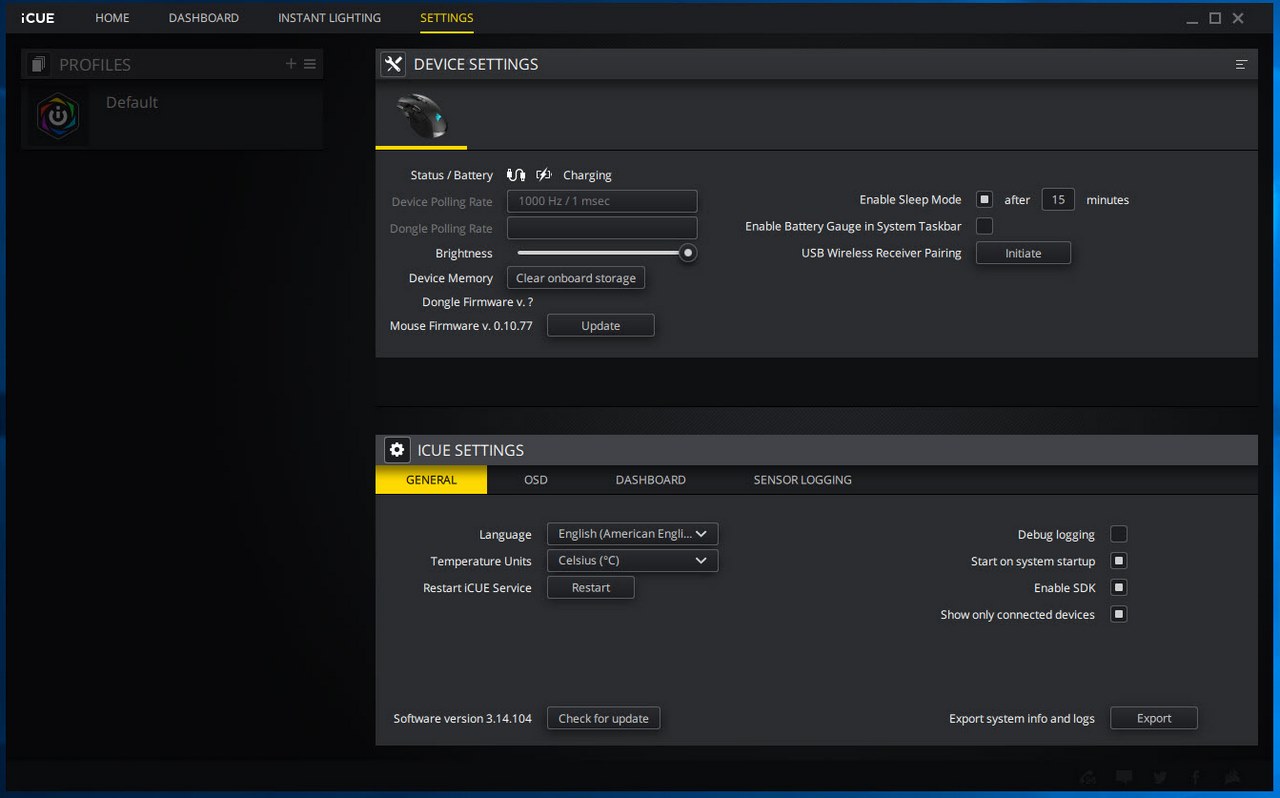
Task: Click the USB cable connection status icon
Action: 515,175
